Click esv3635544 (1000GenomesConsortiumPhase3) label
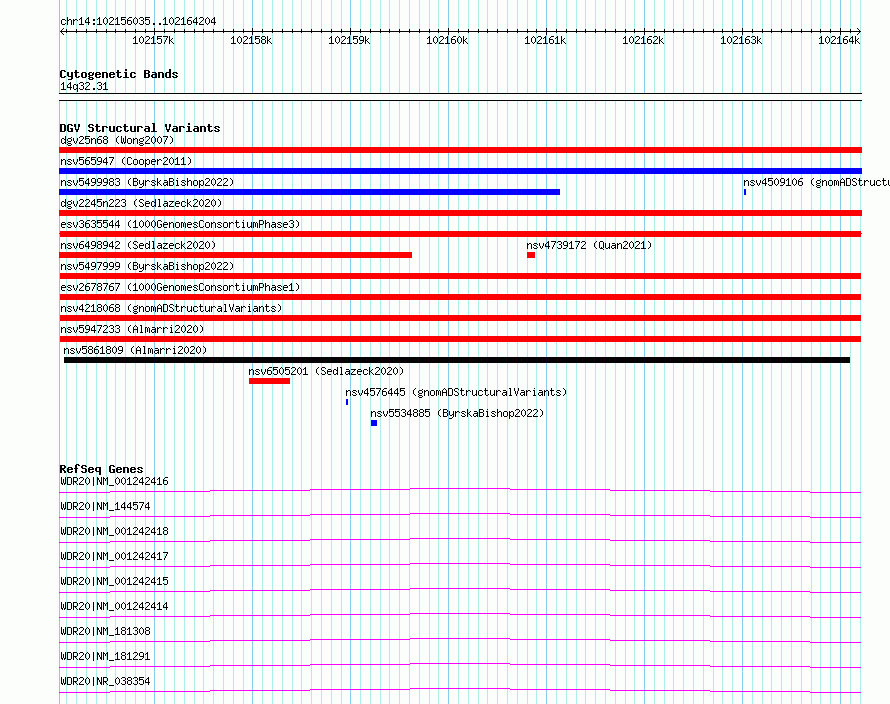 [x=180, y=224]
